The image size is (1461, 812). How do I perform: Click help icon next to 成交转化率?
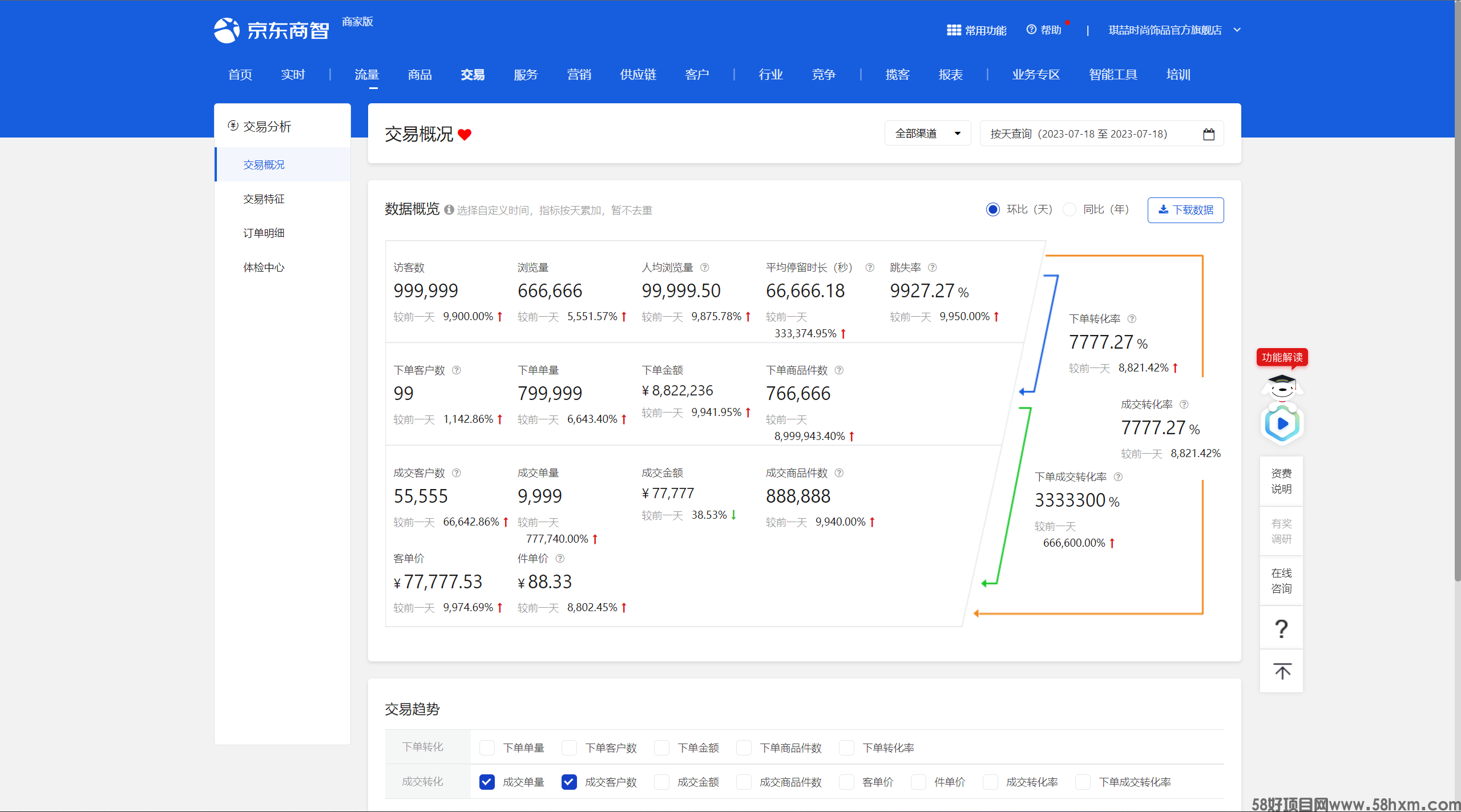tap(1184, 404)
